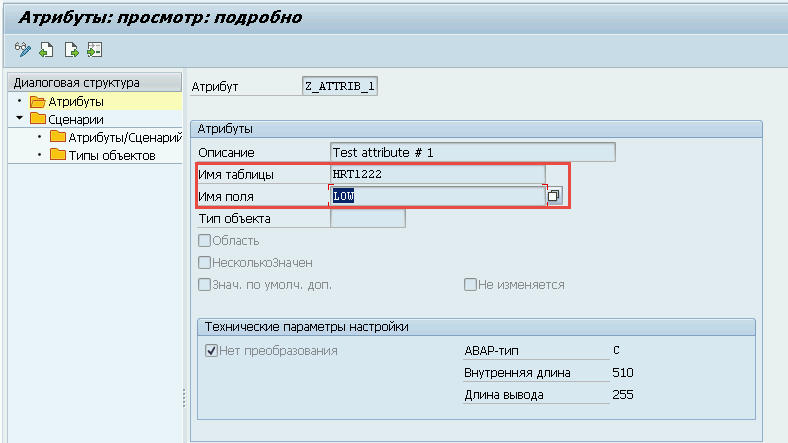This screenshot has width=788, height=443.
Task: Click the Display/Change toggle pencil icon
Action: click(23, 49)
